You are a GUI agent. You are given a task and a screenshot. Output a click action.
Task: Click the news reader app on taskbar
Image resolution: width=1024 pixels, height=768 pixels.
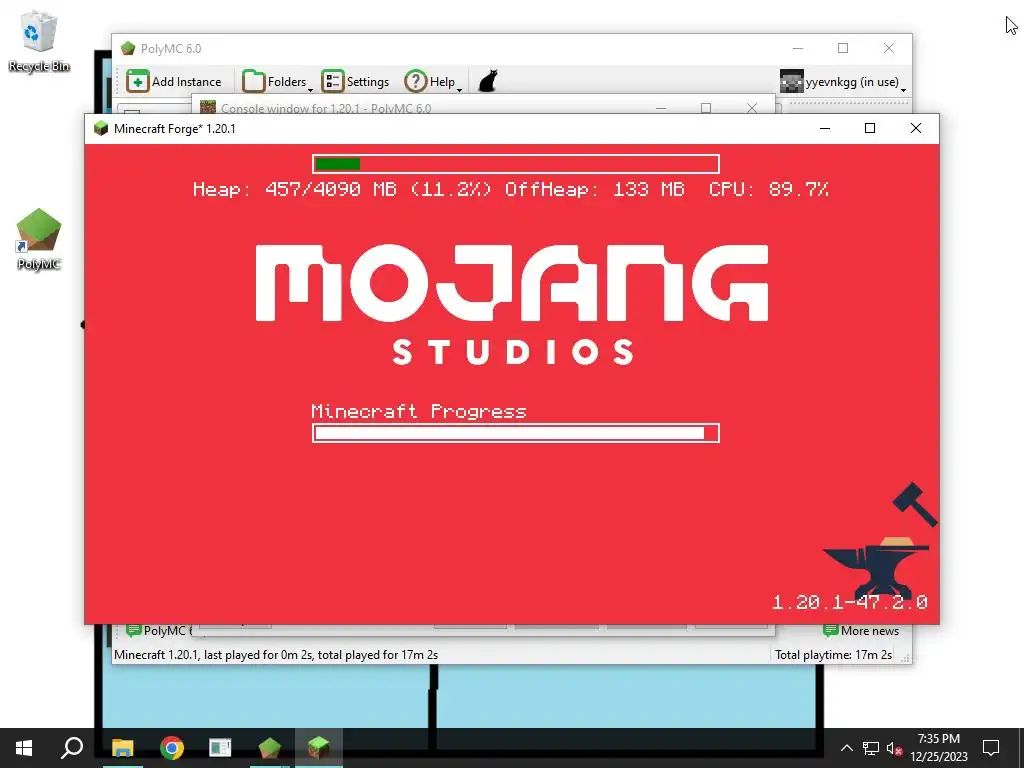220,748
